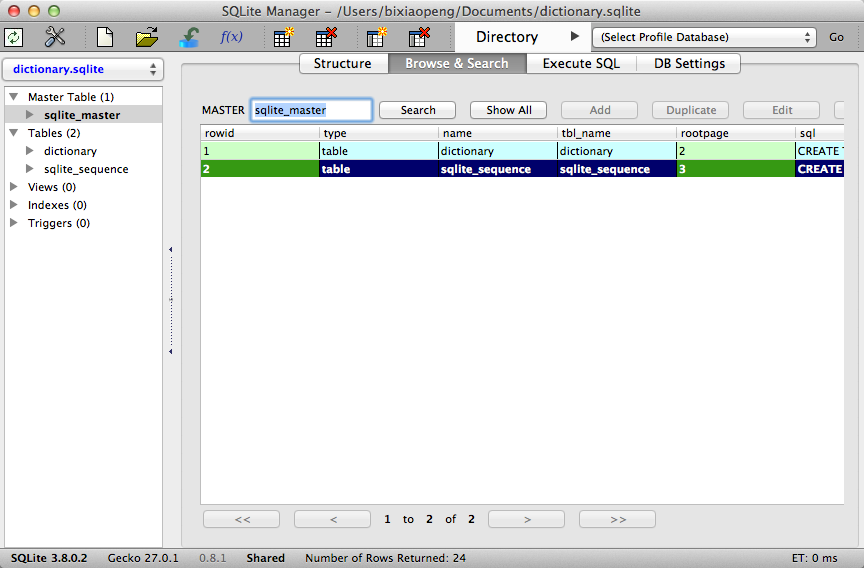This screenshot has height=568, width=864.
Task: Click the Duplicate button
Action: coord(691,110)
